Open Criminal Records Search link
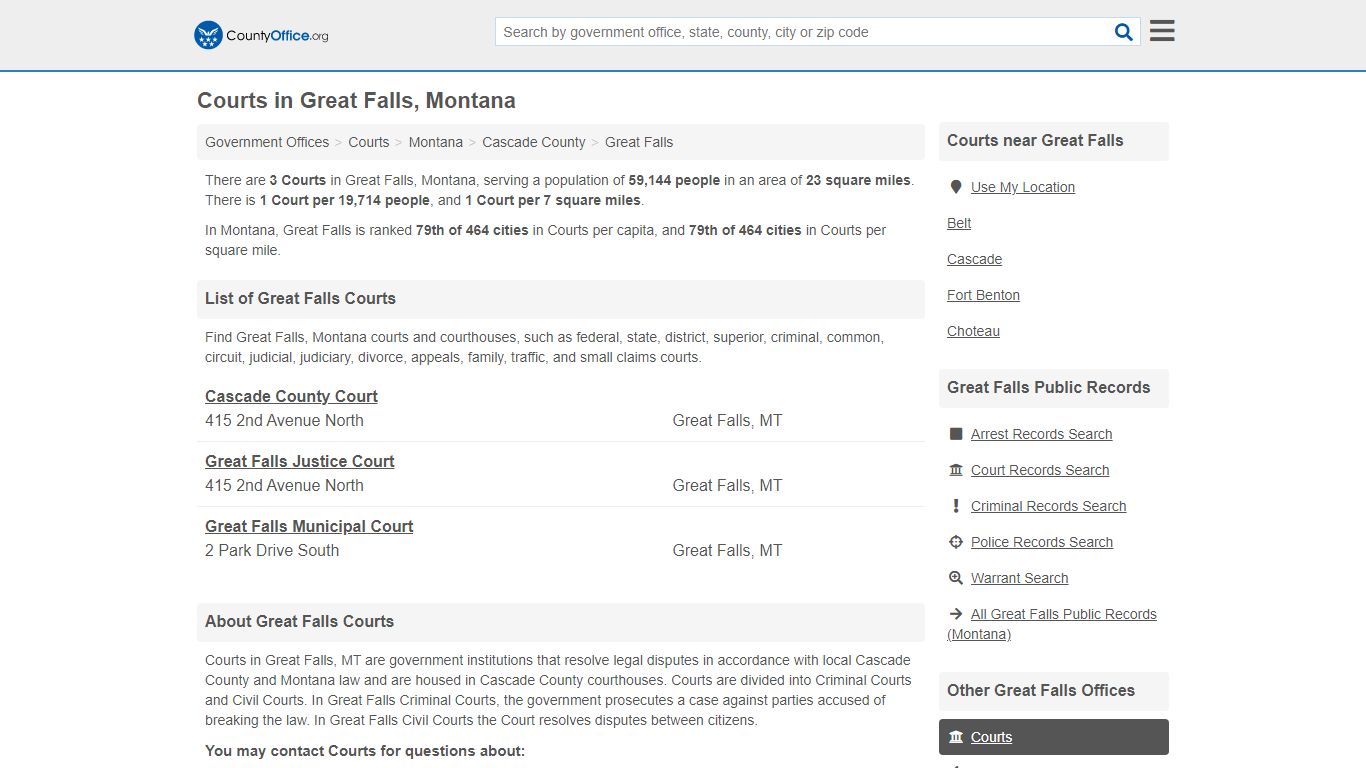Image resolution: width=1366 pixels, height=768 pixels. 1048,506
